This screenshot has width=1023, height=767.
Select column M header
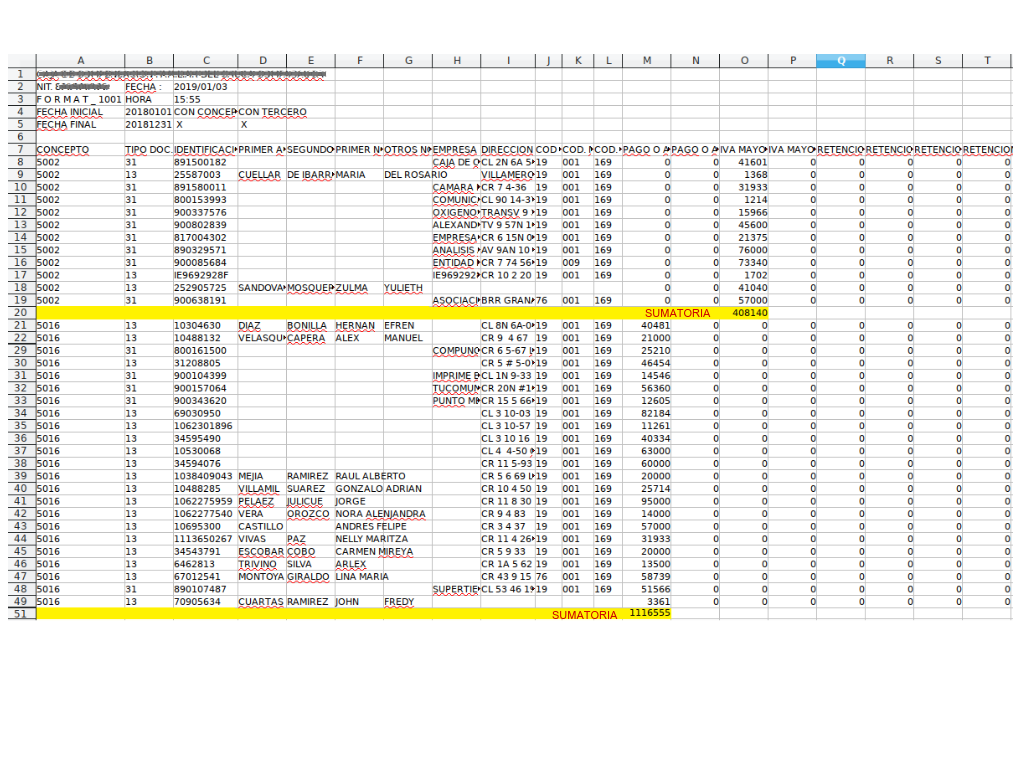[x=646, y=60]
